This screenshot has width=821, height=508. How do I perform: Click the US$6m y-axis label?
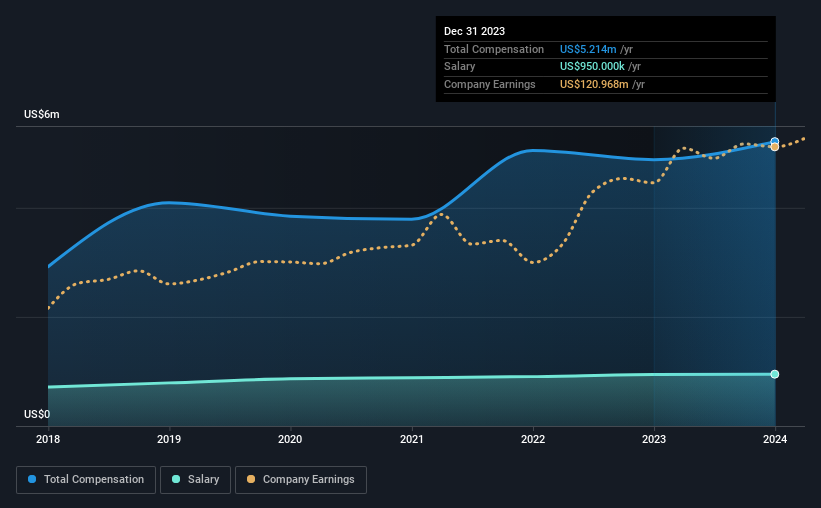coord(42,115)
